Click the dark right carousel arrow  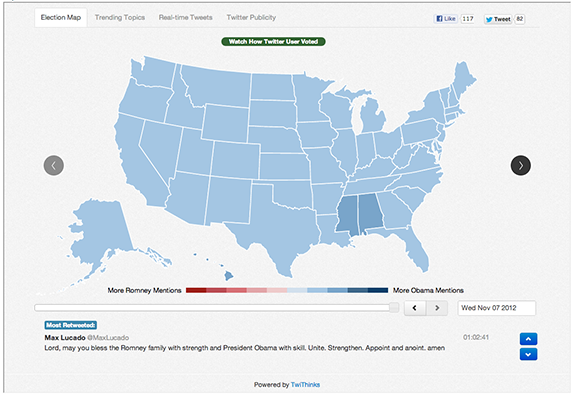520,165
